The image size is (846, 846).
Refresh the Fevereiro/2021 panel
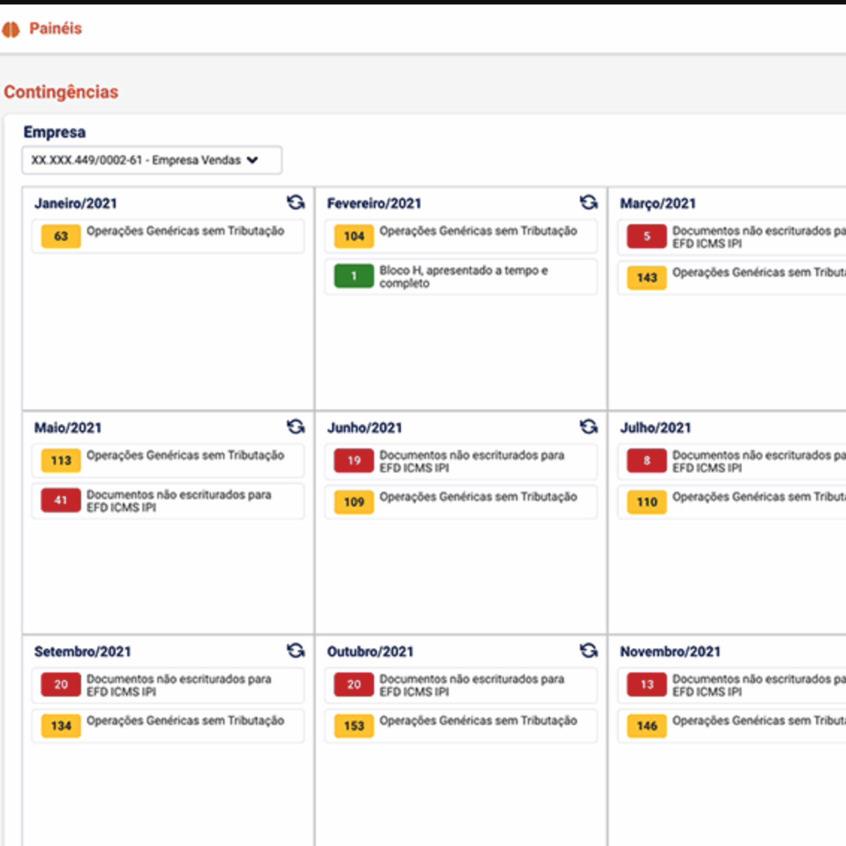click(589, 202)
